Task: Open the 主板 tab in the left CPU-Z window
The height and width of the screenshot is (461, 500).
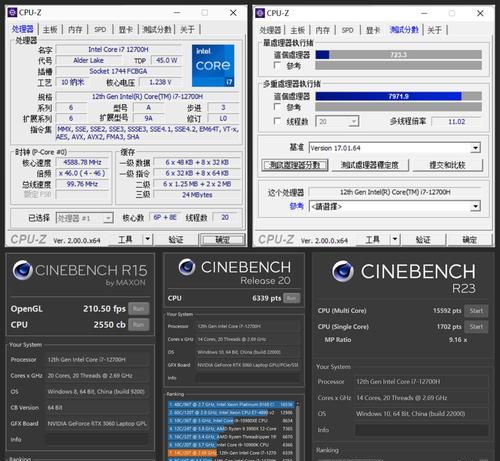Action: pos(50,30)
